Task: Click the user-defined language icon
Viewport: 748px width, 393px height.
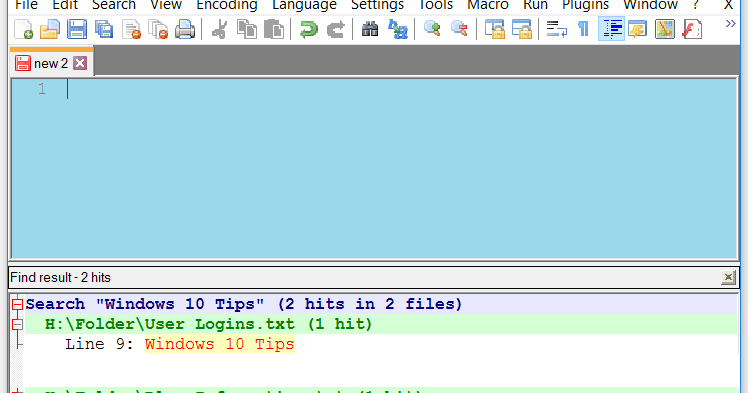Action: coord(638,30)
